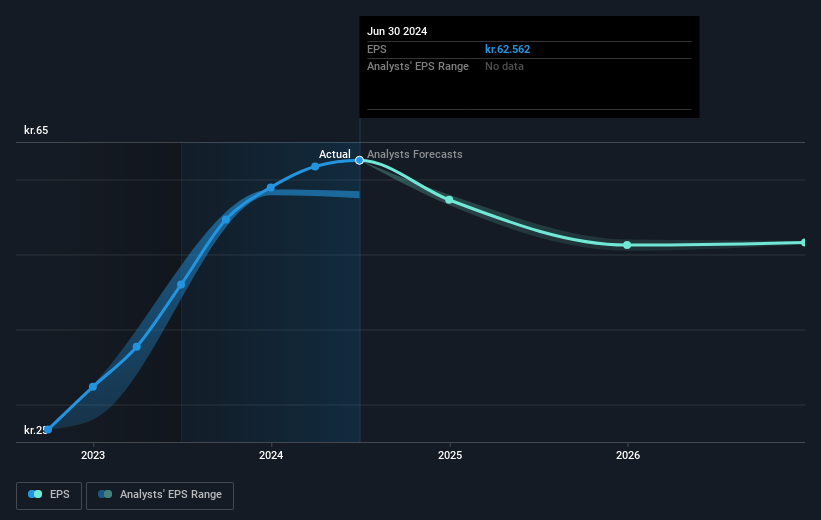Toggle the EPS legend series

(x=49, y=495)
